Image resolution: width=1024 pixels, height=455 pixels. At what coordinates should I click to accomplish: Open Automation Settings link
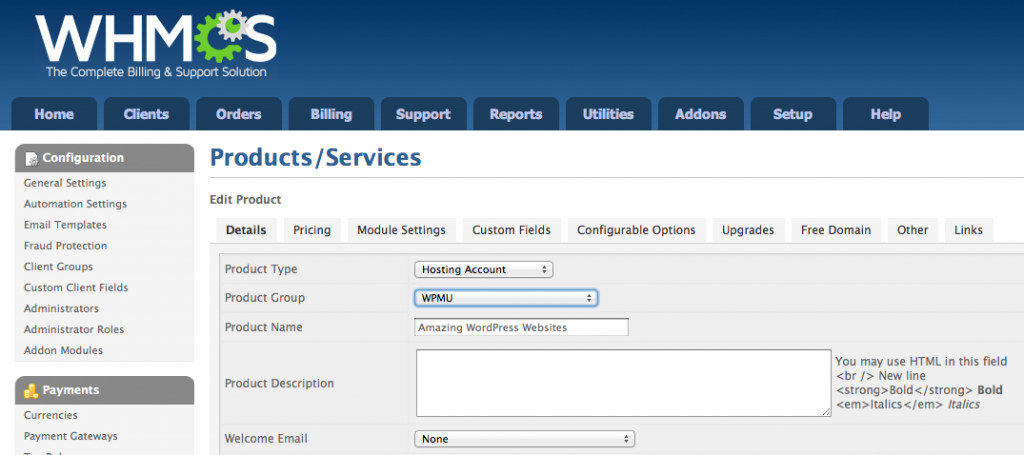pos(76,204)
